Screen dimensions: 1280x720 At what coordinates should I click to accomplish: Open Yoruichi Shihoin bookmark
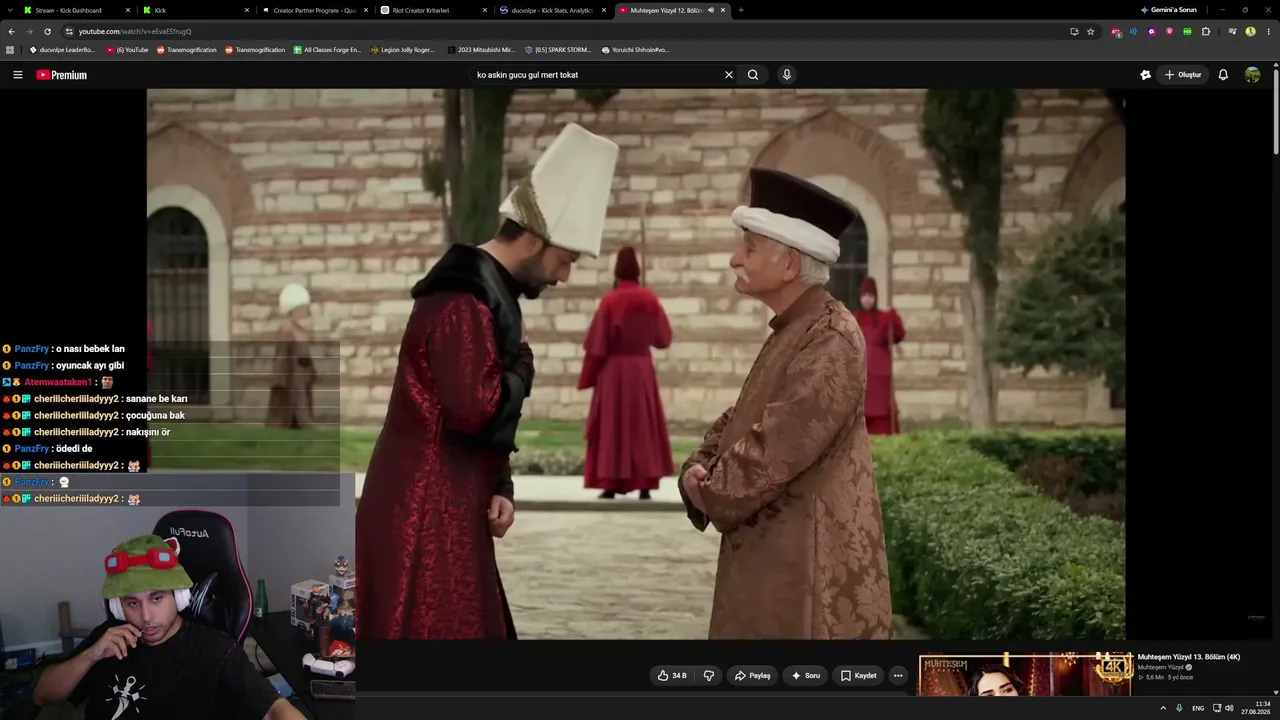(635, 49)
